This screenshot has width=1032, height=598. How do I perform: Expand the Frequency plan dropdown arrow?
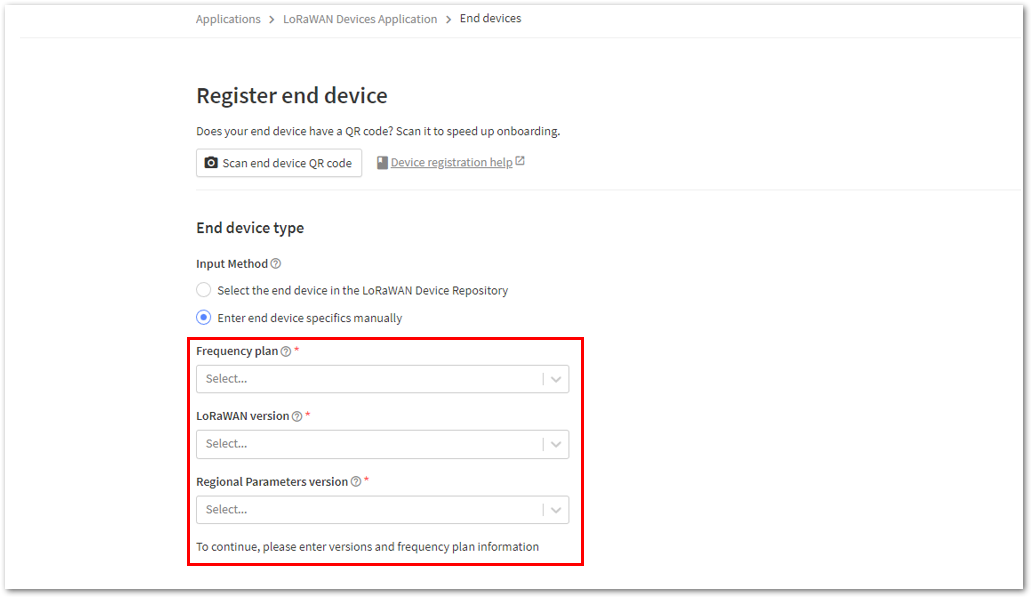pyautogui.click(x=555, y=379)
